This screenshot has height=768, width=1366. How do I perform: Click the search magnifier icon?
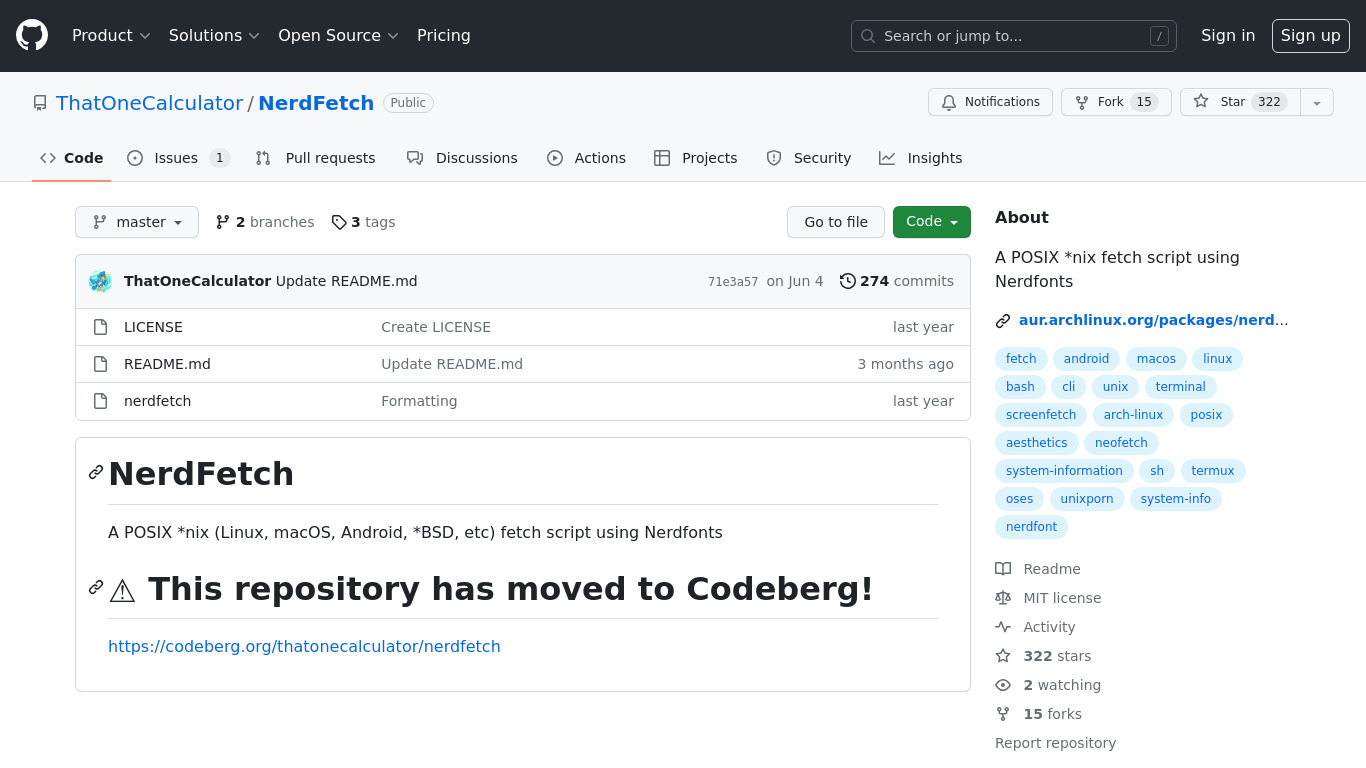tap(868, 36)
